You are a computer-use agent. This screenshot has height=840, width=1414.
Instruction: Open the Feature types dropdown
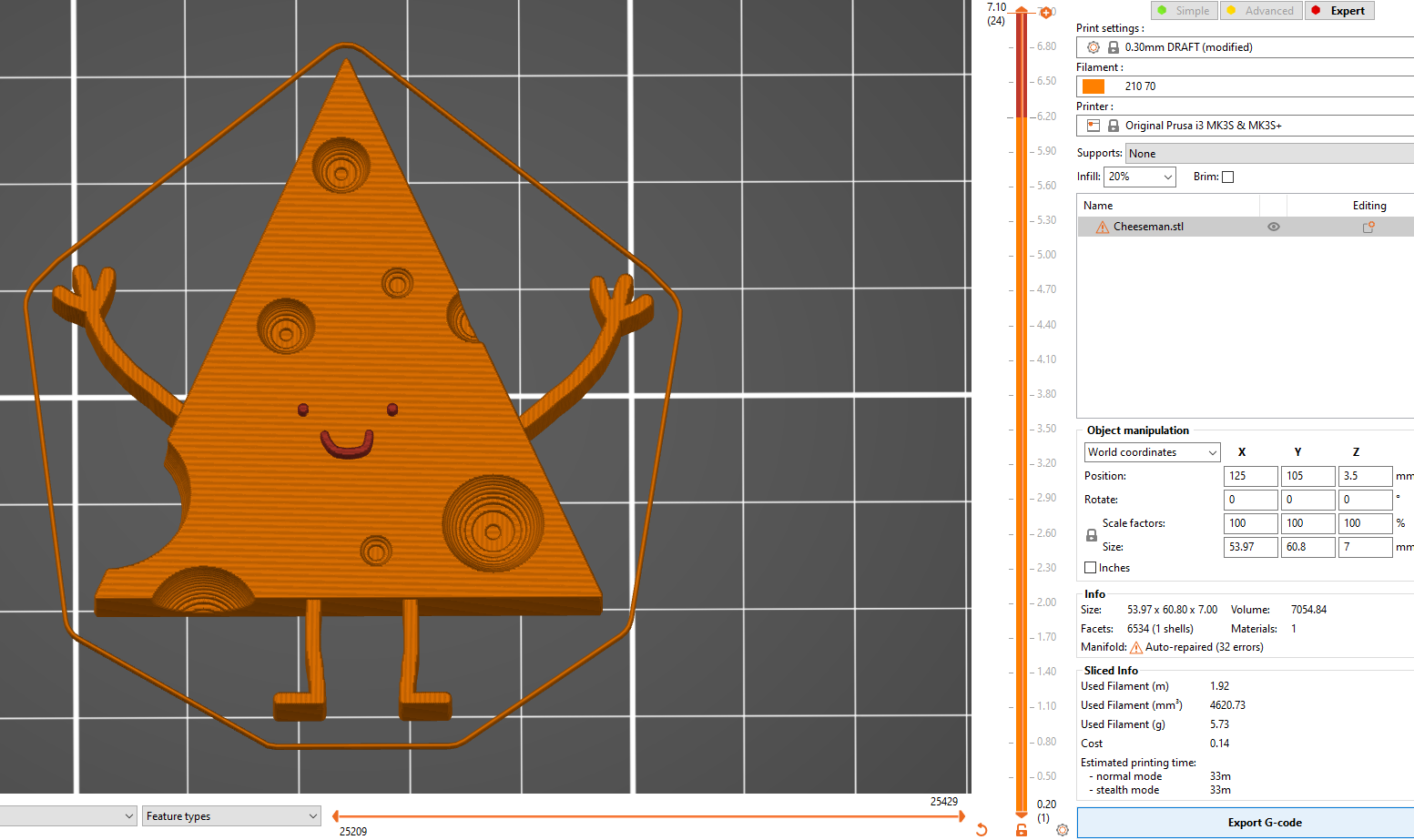pyautogui.click(x=230, y=816)
